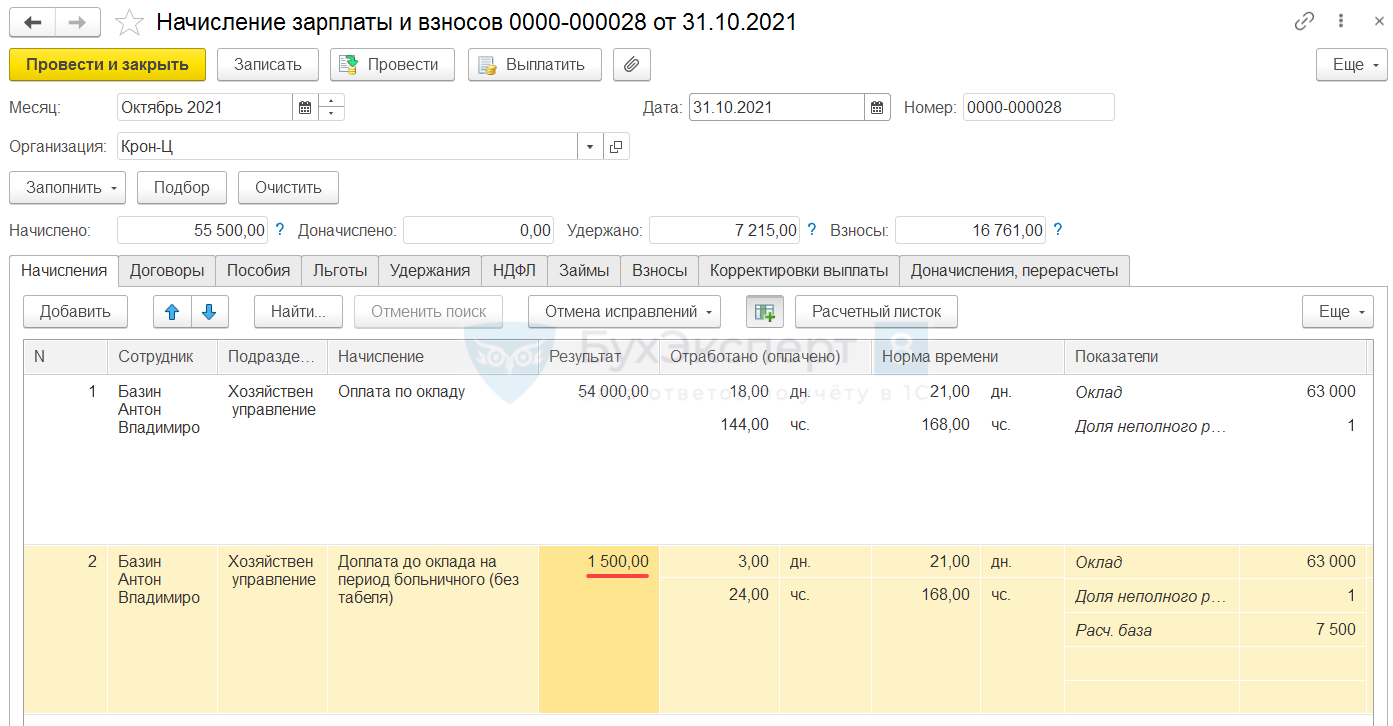The height and width of the screenshot is (726, 1393).
Task: Switch to the Займы tab
Action: [584, 271]
